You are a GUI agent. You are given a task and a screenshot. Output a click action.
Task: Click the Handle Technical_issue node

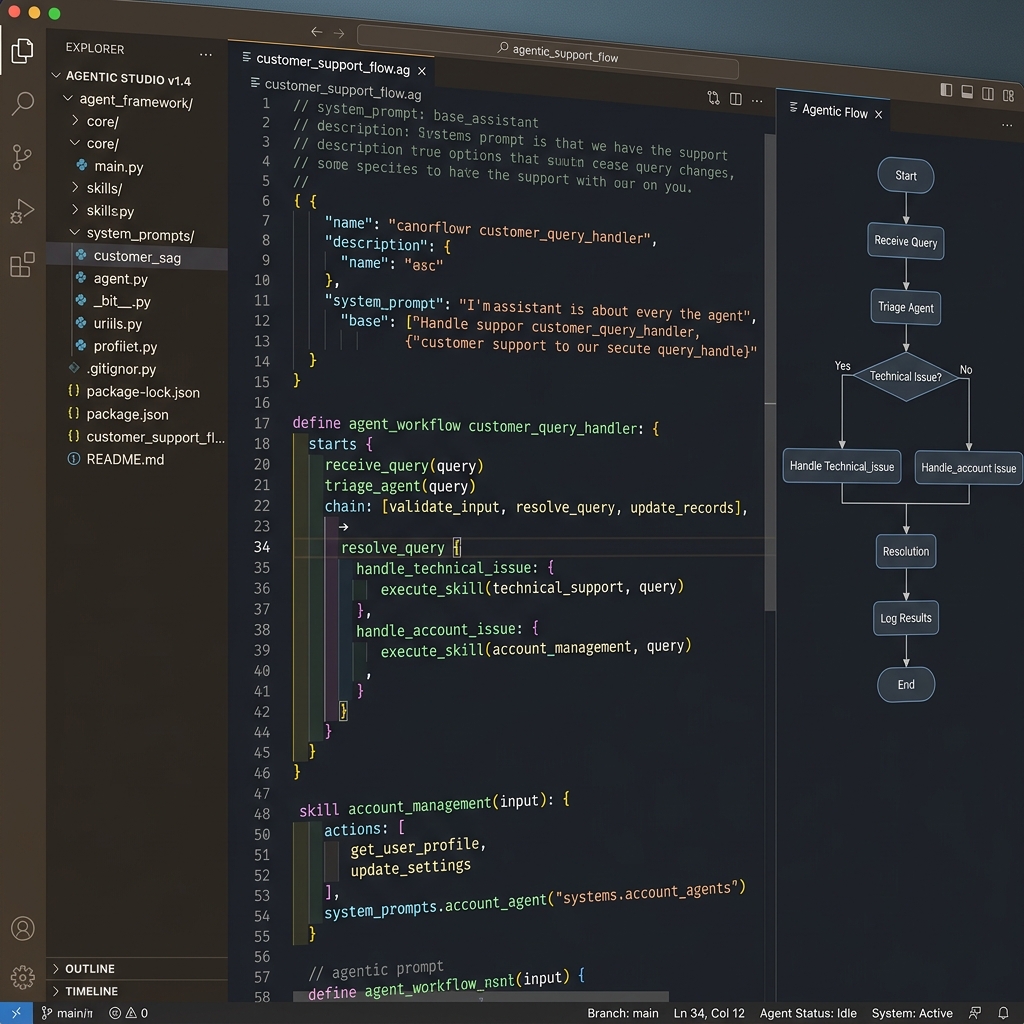pyautogui.click(x=841, y=466)
